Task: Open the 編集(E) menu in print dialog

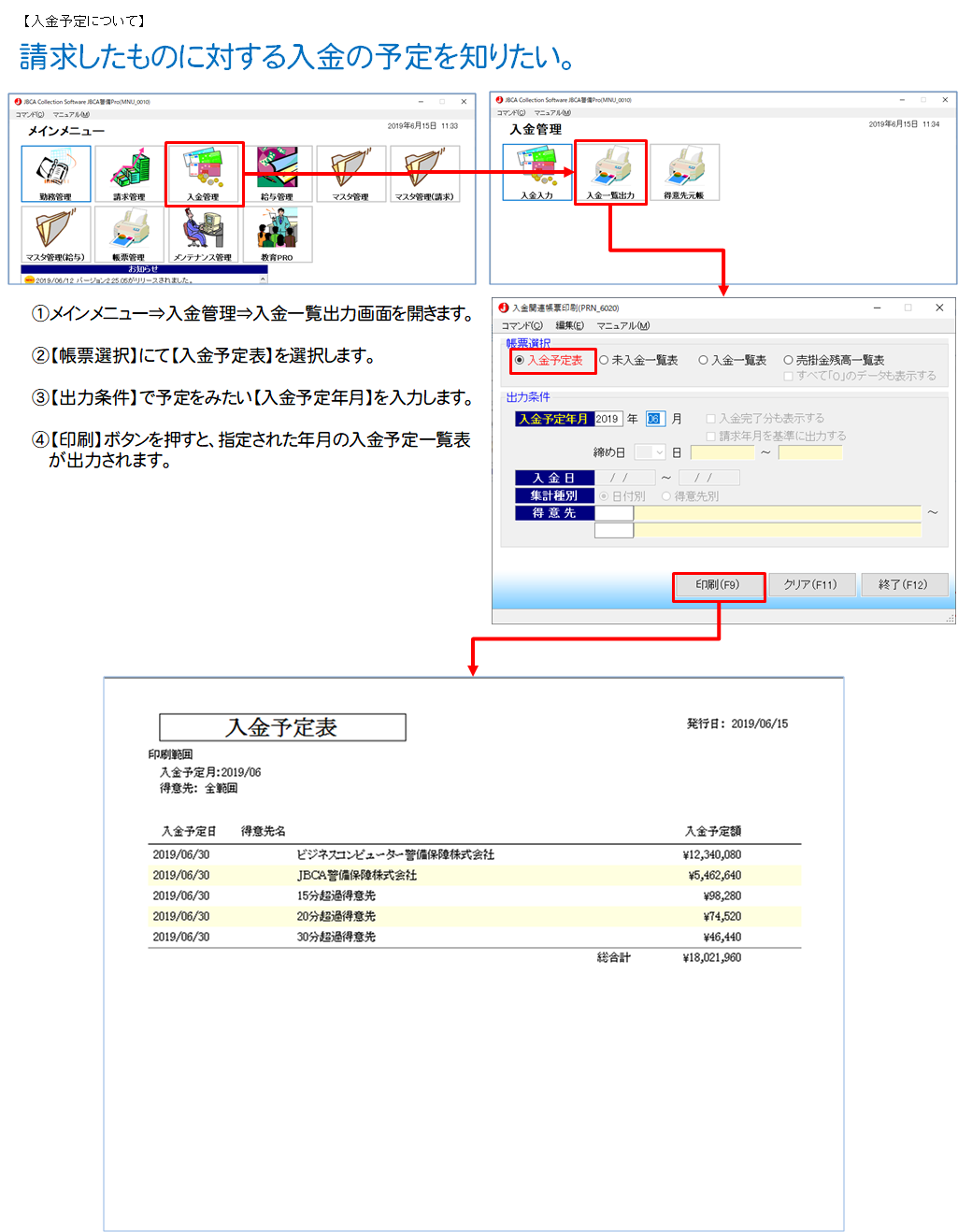Action: tap(569, 325)
